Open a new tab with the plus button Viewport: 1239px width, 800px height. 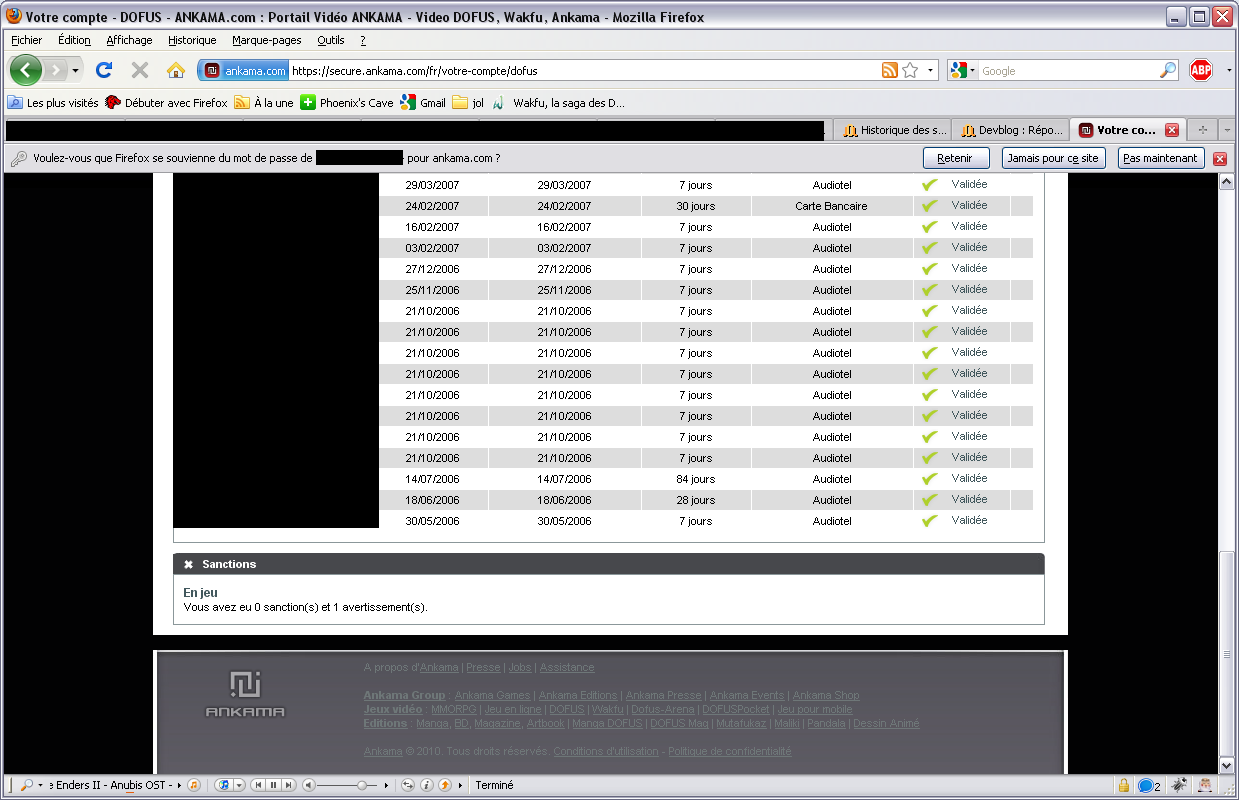[1202, 130]
